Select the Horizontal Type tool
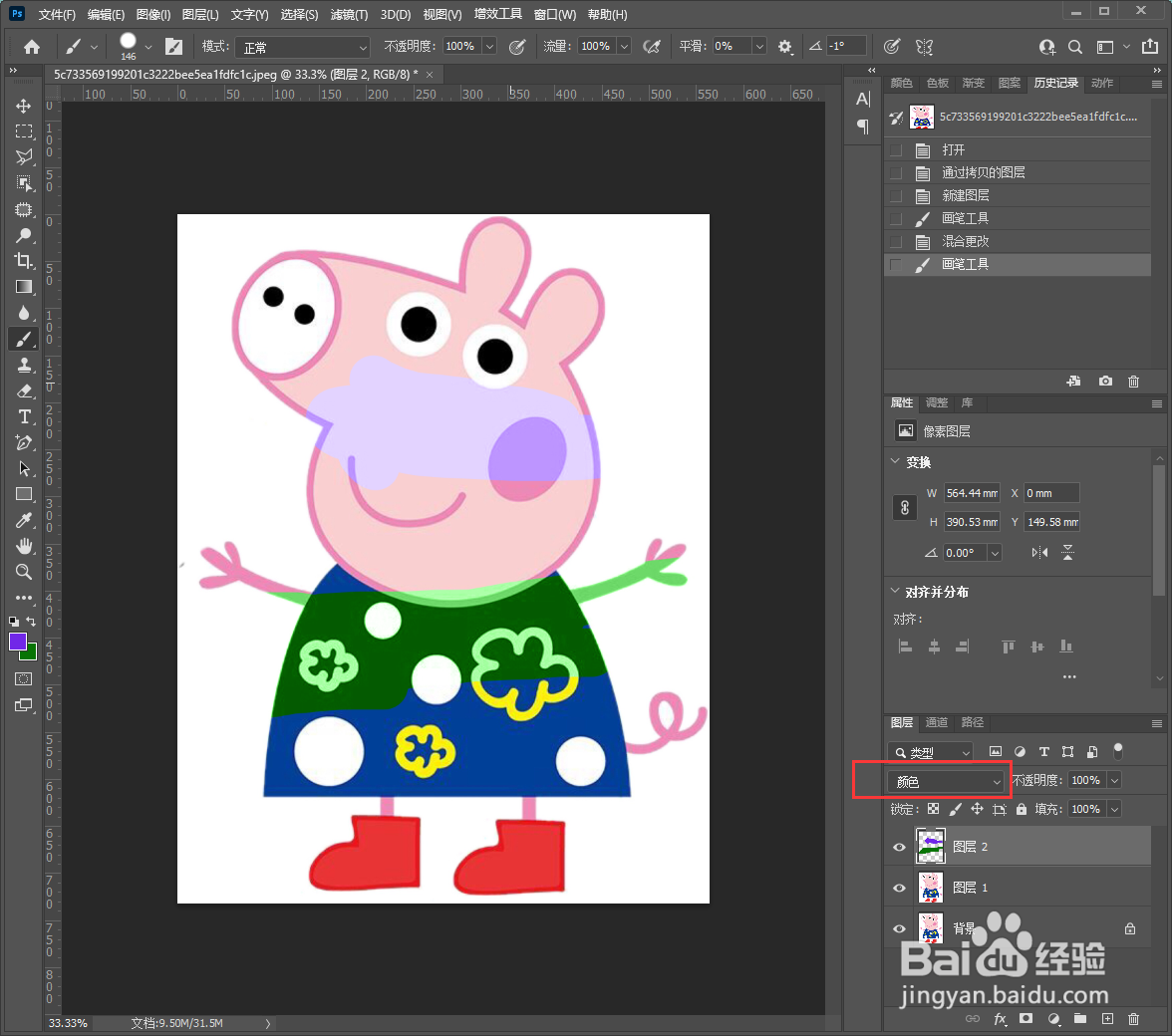Image resolution: width=1172 pixels, height=1036 pixels. [x=24, y=416]
